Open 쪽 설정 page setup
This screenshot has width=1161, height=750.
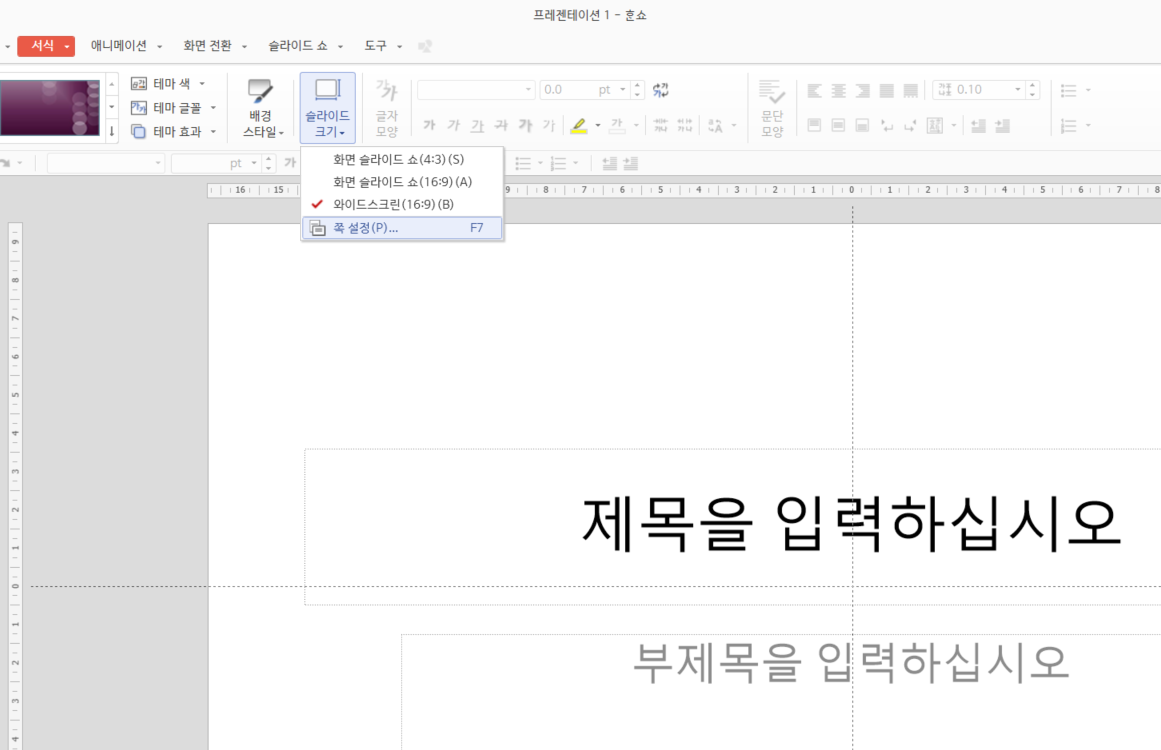402,228
